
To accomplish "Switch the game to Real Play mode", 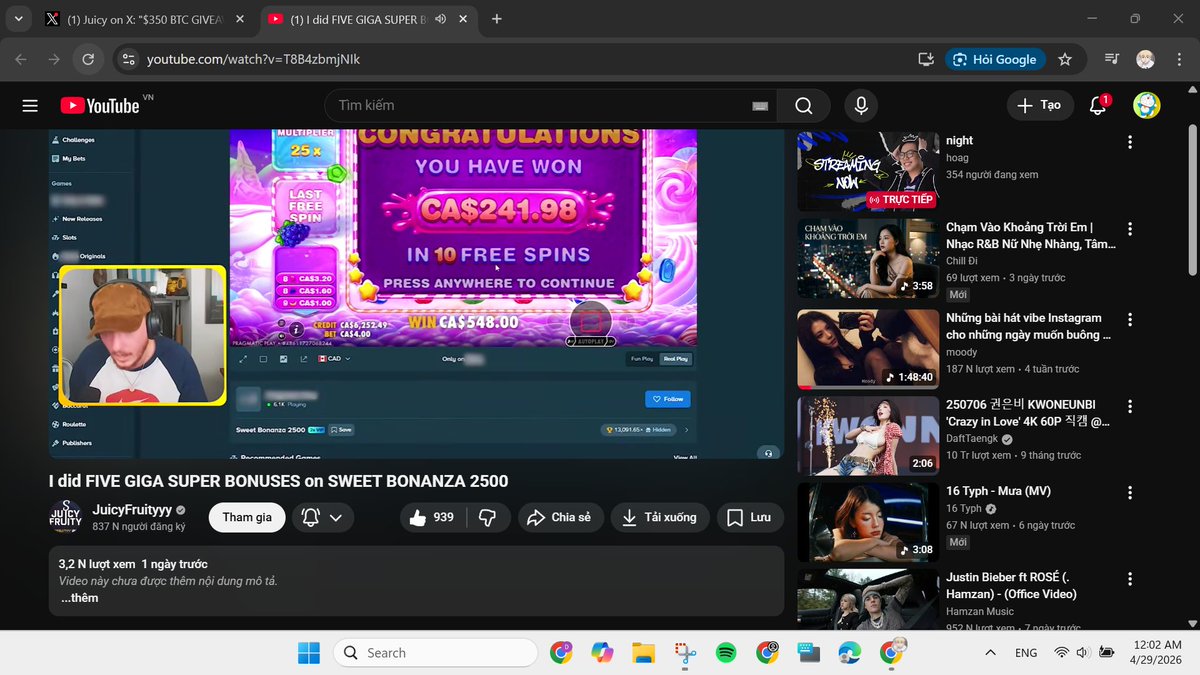I will 675,359.
